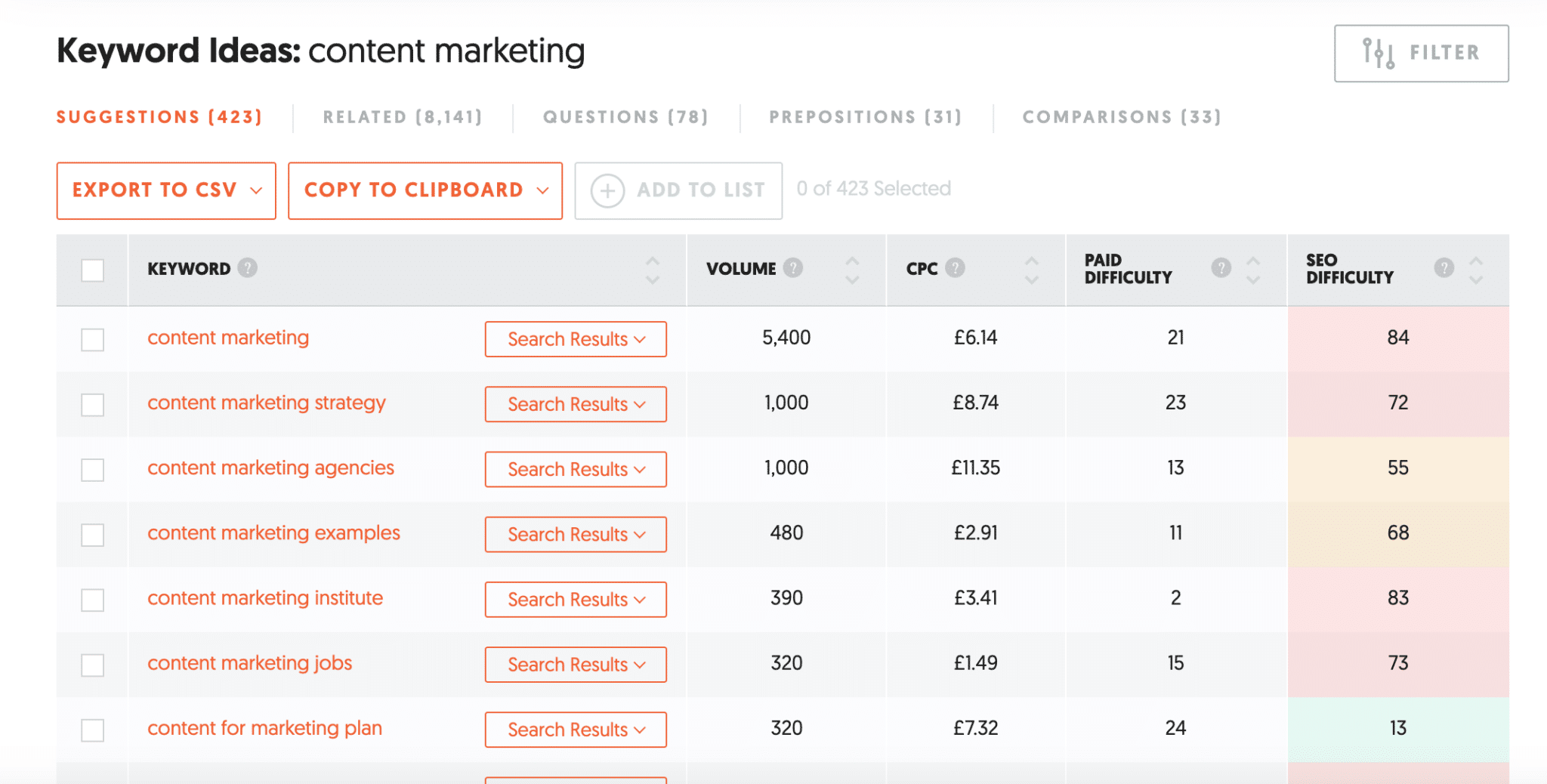This screenshot has height=784, width=1547.
Task: Click the help icon beside SEO Difficulty header
Action: [x=1444, y=267]
